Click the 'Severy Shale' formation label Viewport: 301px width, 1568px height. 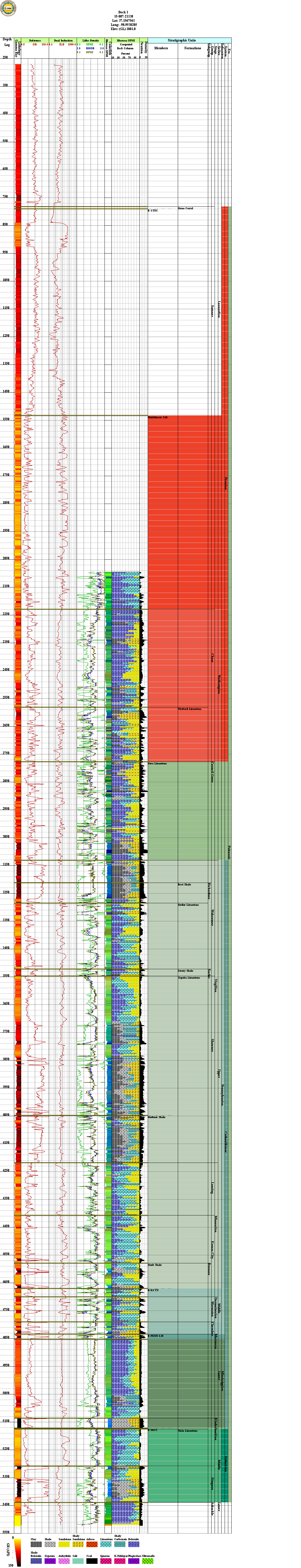pyautogui.click(x=186, y=971)
